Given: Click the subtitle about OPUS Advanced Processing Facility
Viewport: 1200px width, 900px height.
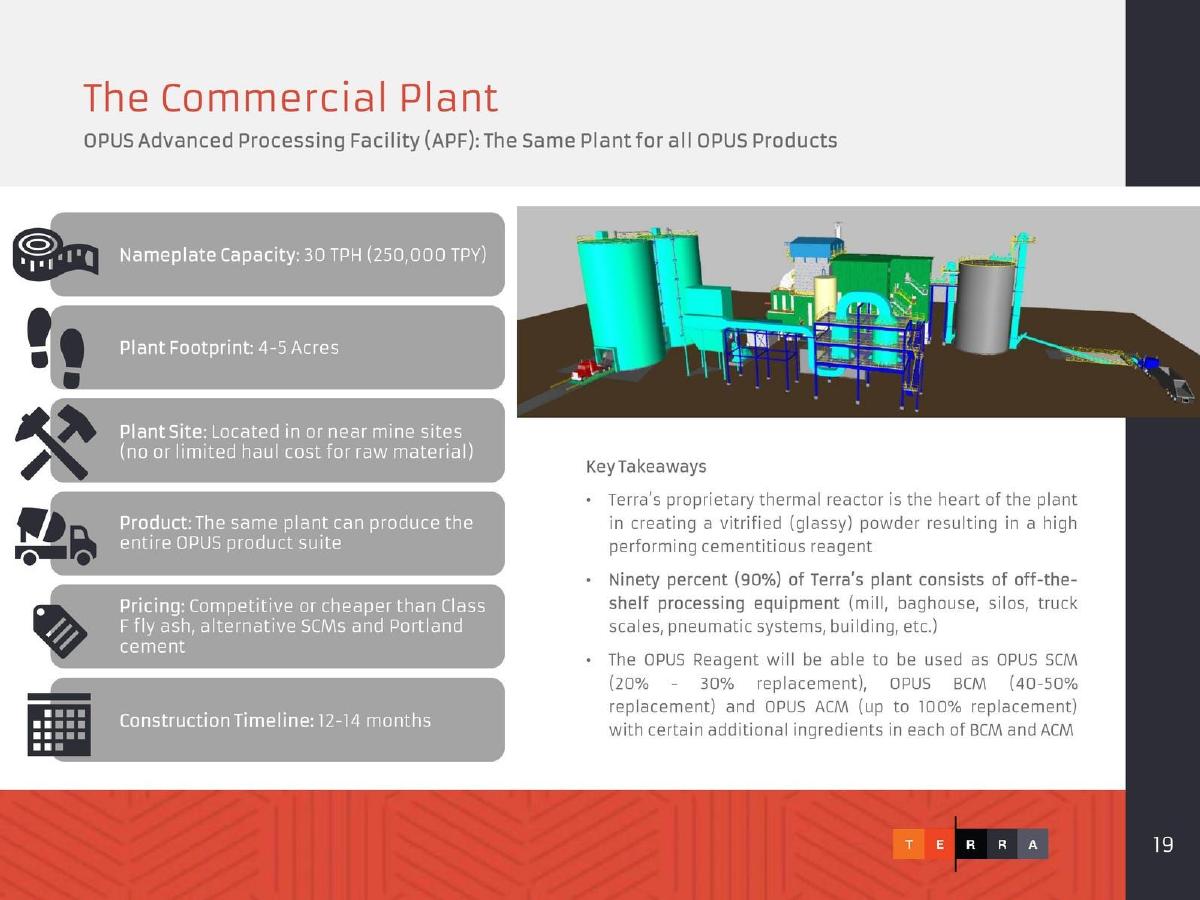Looking at the screenshot, I should click(460, 140).
